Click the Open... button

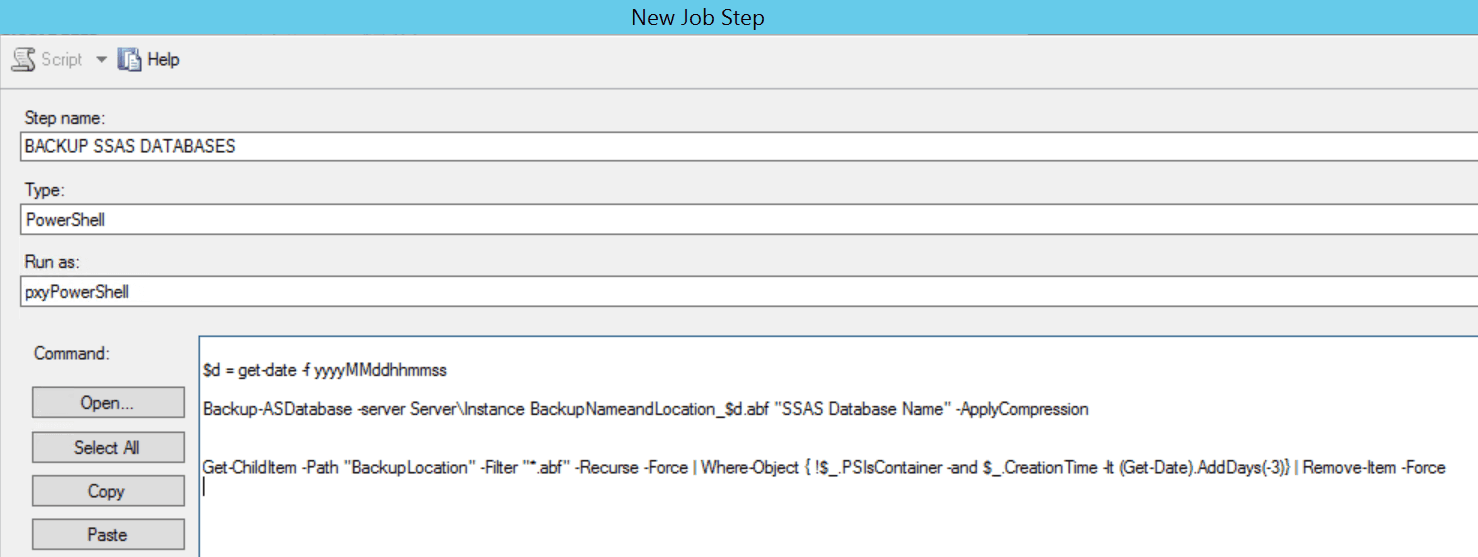(108, 403)
